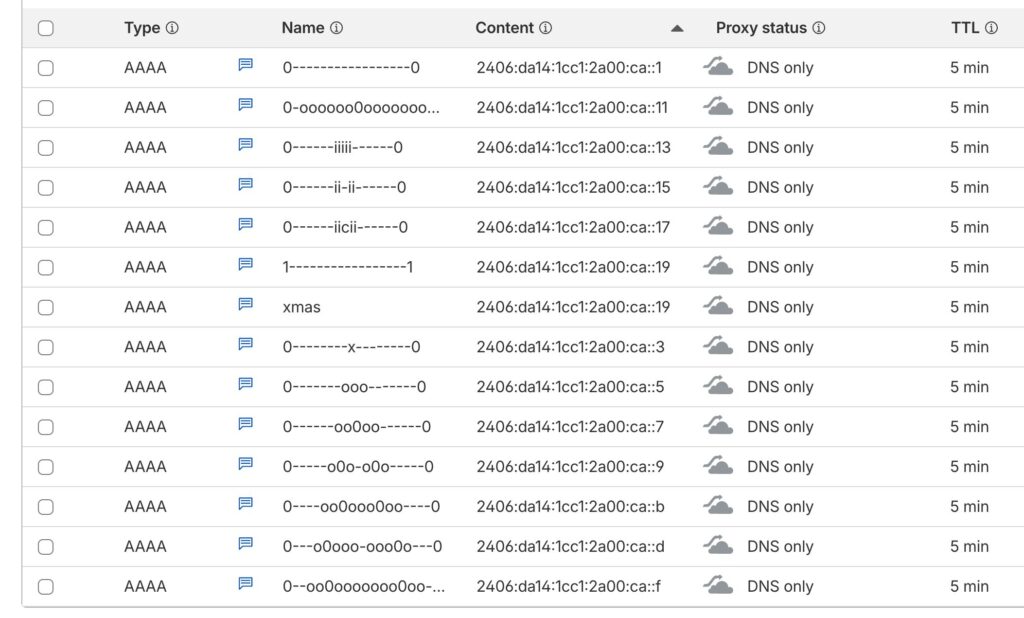Open the Proxy status info icon
The height and width of the screenshot is (618, 1024).
click(x=819, y=28)
